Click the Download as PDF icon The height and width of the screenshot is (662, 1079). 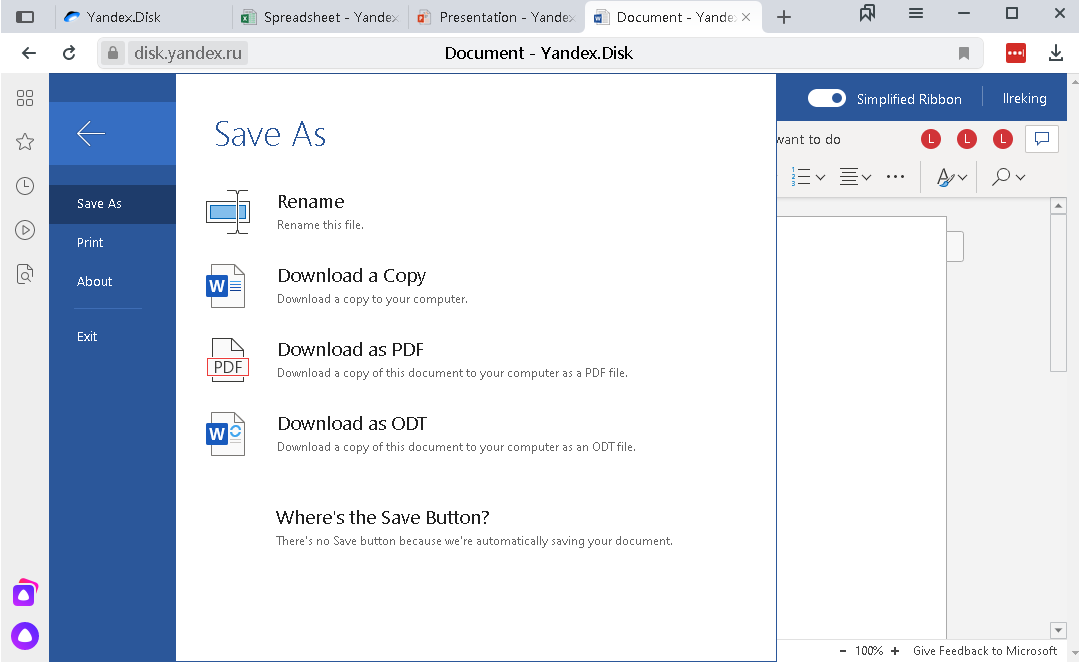click(228, 360)
